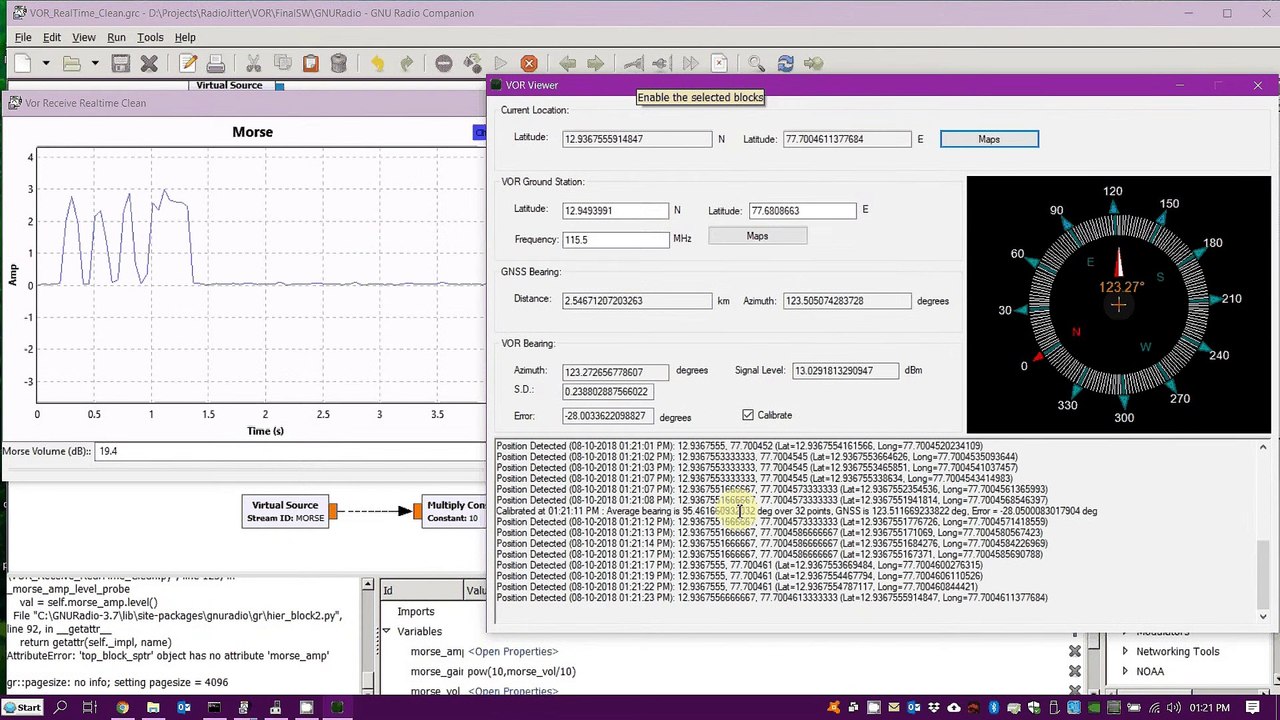Click the Windows Start button
The width and height of the screenshot is (1280, 720).
pos(23,707)
